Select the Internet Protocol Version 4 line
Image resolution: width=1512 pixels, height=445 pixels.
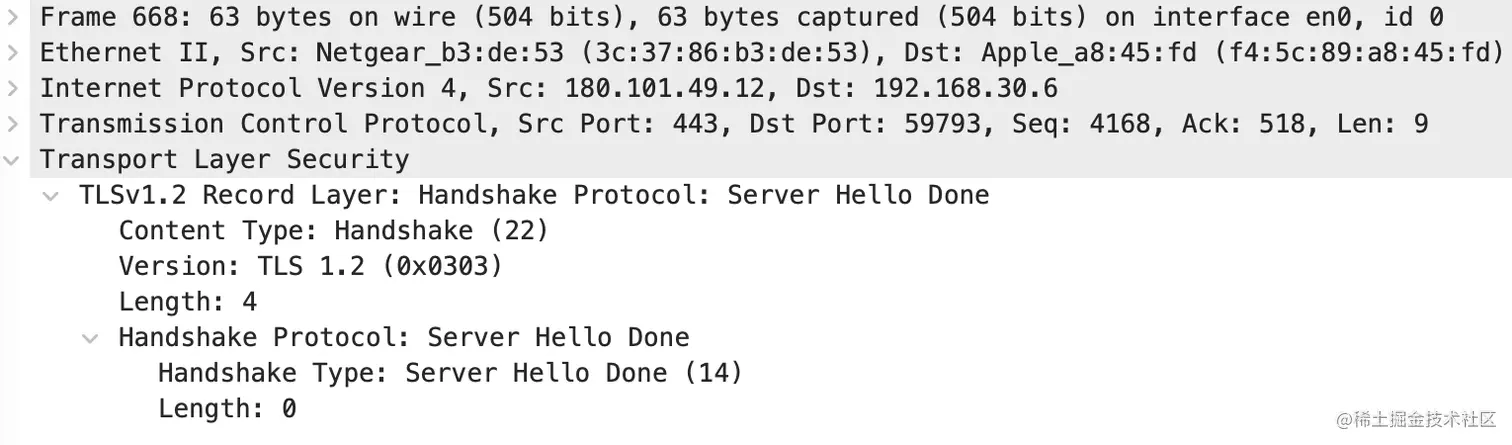tap(756, 88)
